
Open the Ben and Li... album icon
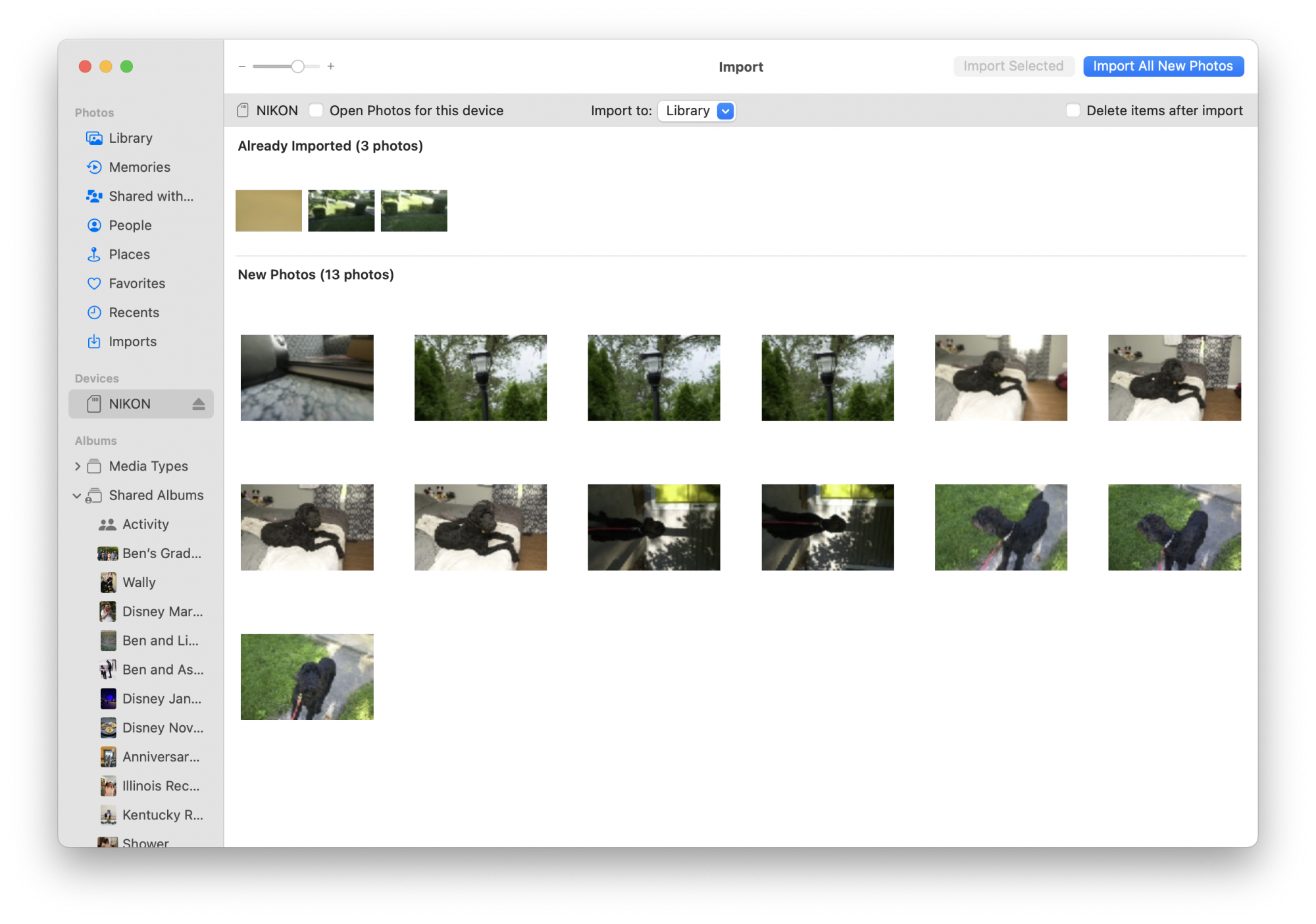pos(108,640)
